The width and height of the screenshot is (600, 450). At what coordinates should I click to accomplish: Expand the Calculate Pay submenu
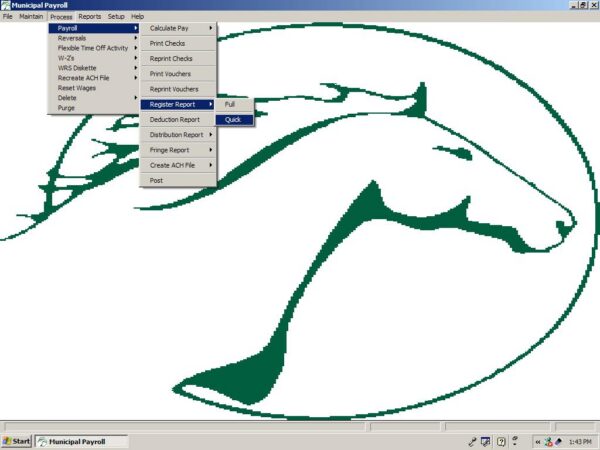(x=178, y=28)
